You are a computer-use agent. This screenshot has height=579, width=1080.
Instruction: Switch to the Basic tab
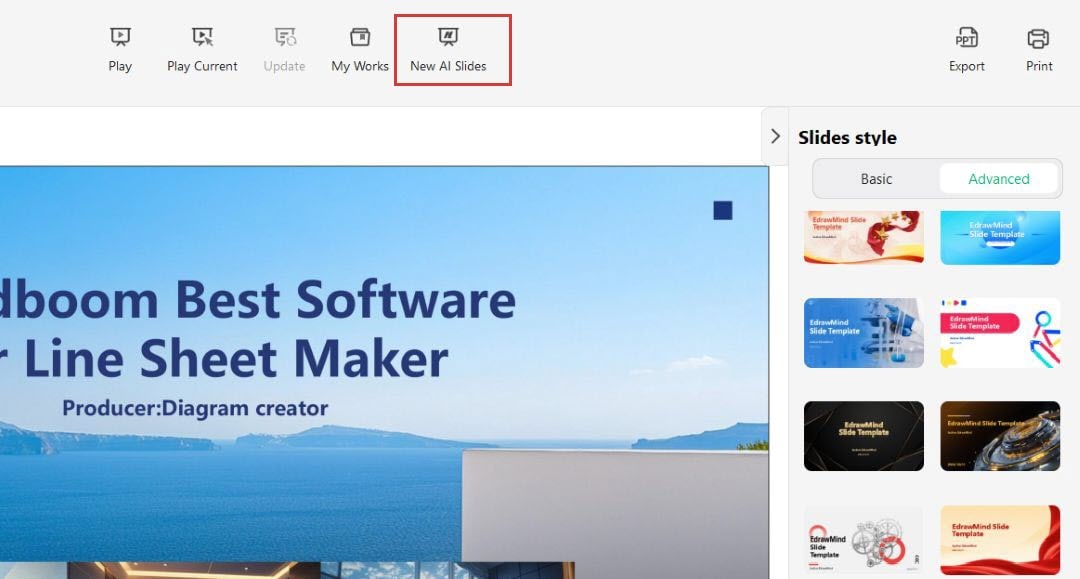[x=876, y=179]
